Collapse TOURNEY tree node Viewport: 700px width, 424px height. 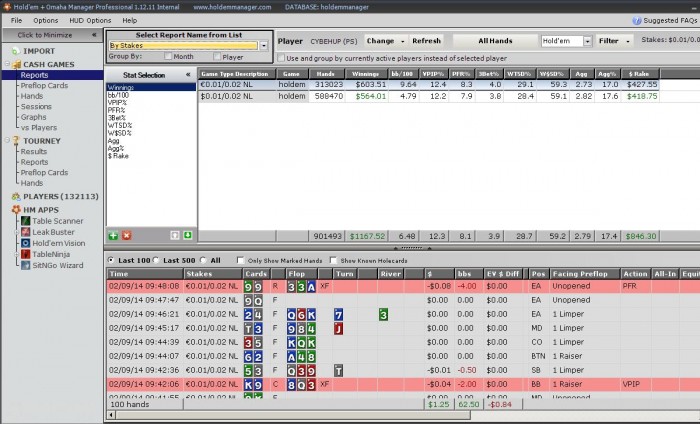(x=7, y=140)
